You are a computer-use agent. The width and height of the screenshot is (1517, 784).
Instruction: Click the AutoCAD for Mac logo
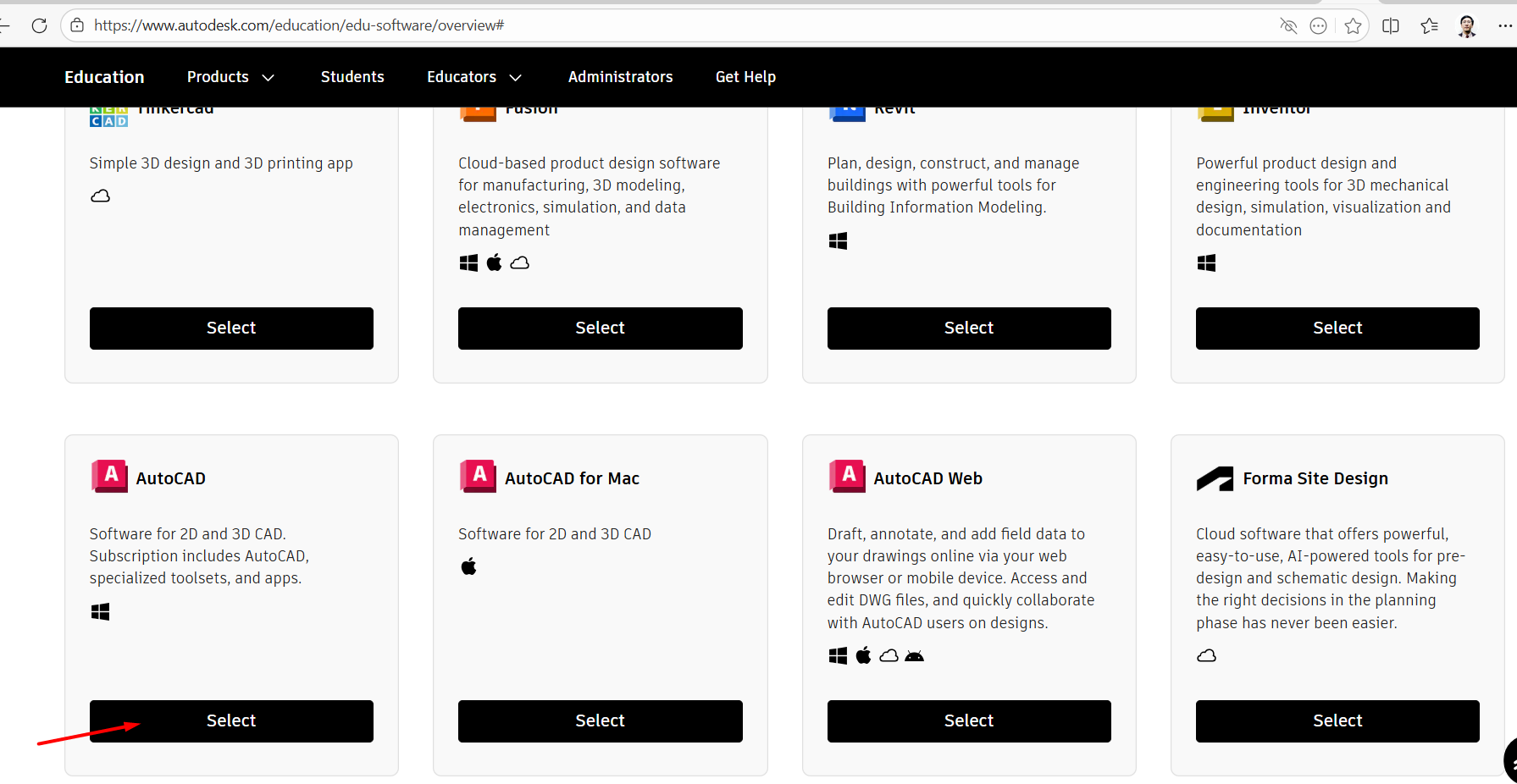click(478, 477)
